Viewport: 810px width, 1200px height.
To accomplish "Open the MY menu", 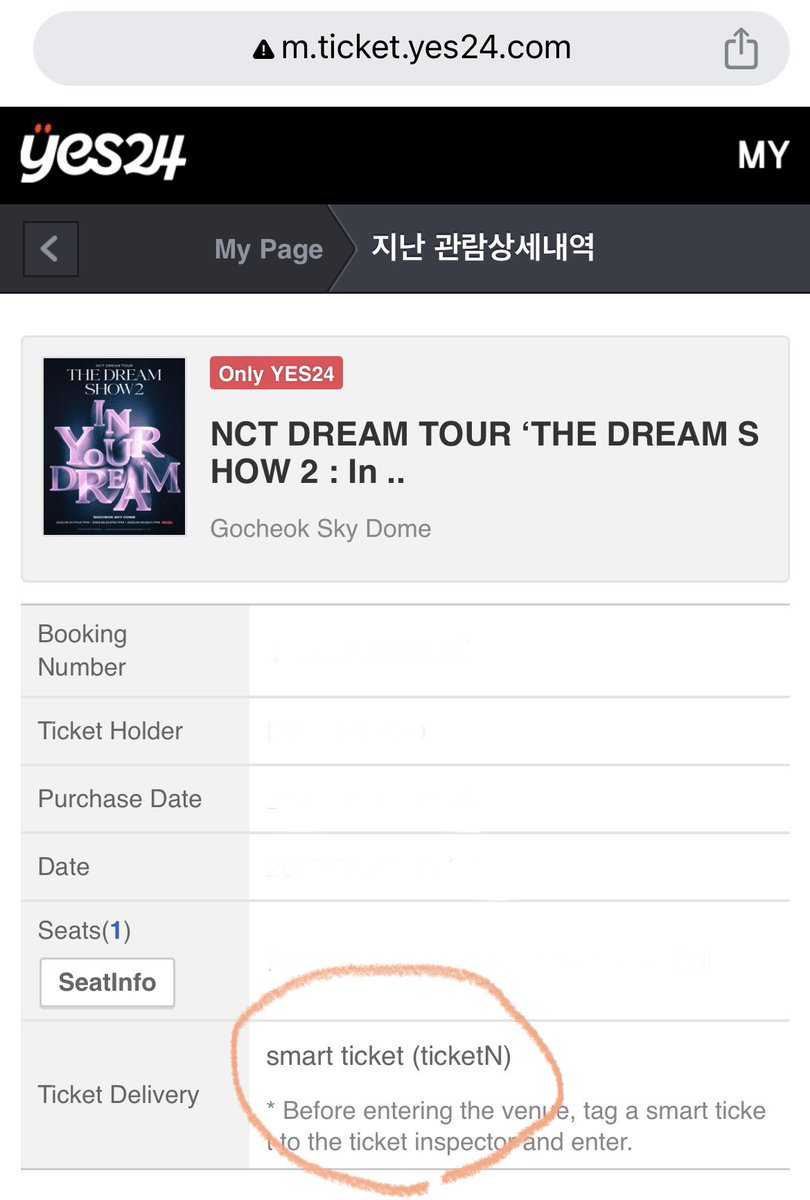I will tap(763, 155).
